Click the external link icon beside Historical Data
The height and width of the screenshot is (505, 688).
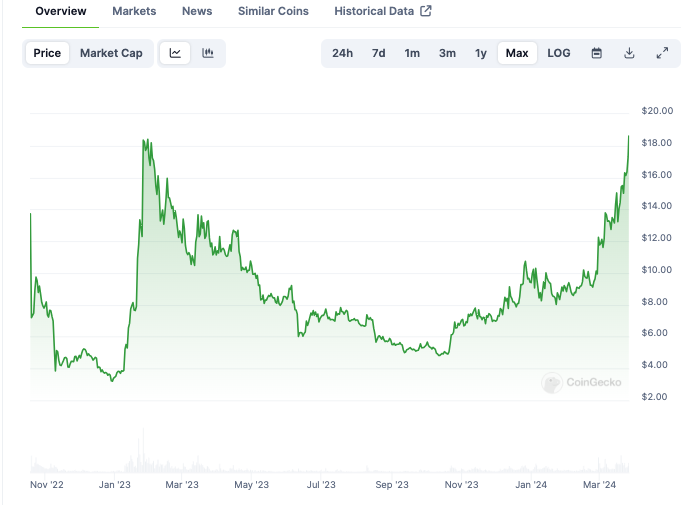[x=425, y=11]
